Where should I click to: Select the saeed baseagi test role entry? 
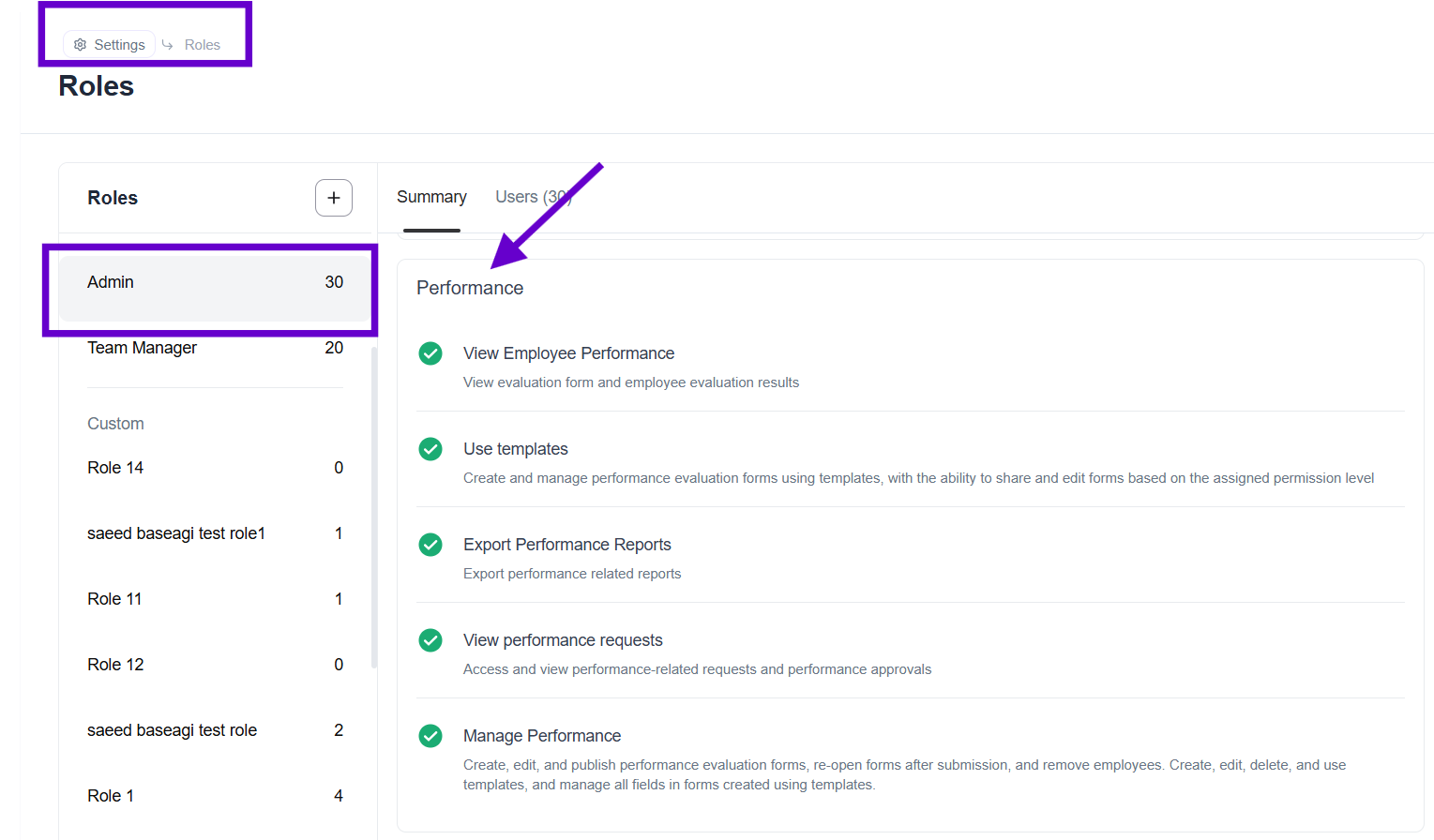point(214,730)
